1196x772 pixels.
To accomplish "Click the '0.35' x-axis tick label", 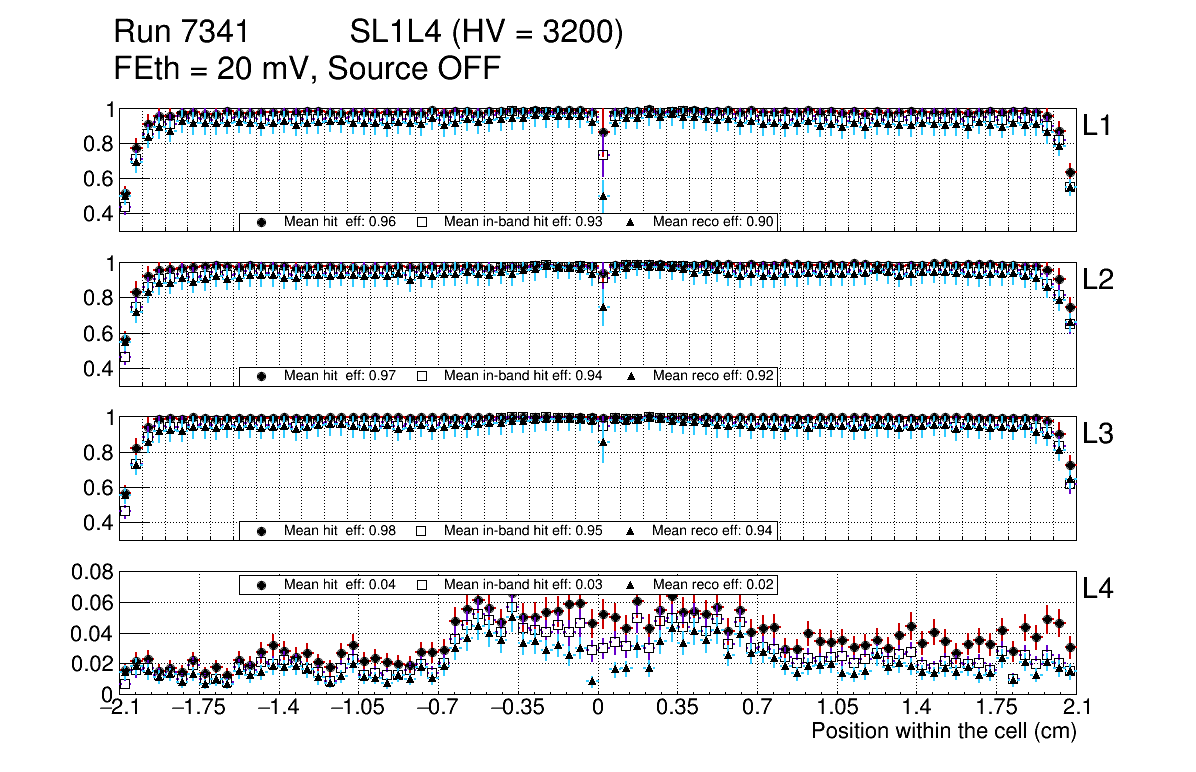I will click(x=676, y=708).
